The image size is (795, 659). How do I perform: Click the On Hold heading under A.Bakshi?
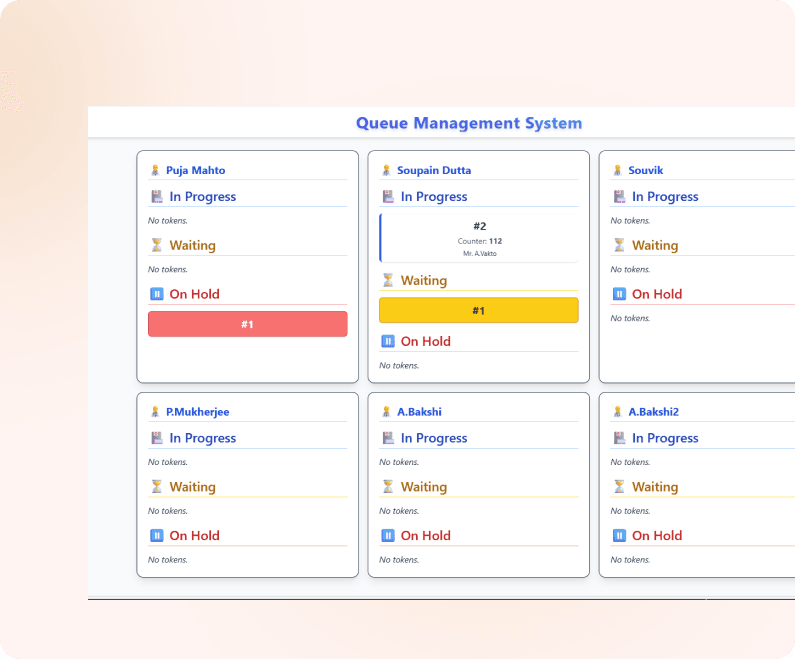click(426, 535)
